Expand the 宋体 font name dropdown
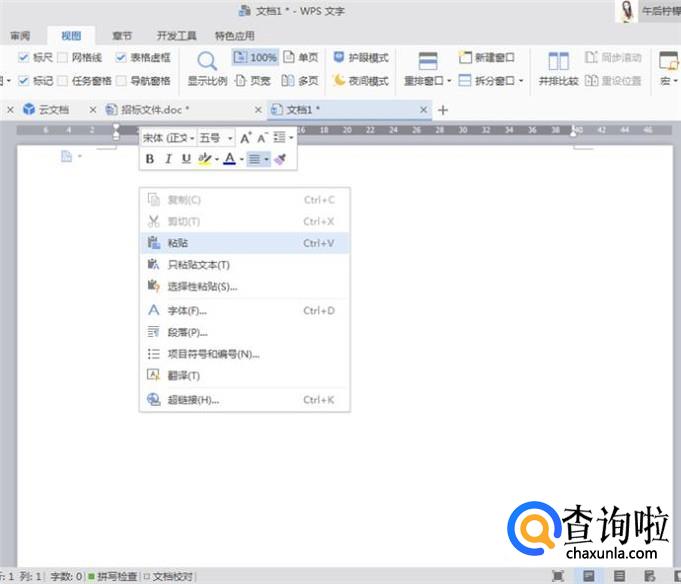The height and width of the screenshot is (584, 681). pyautogui.click(x=169, y=138)
